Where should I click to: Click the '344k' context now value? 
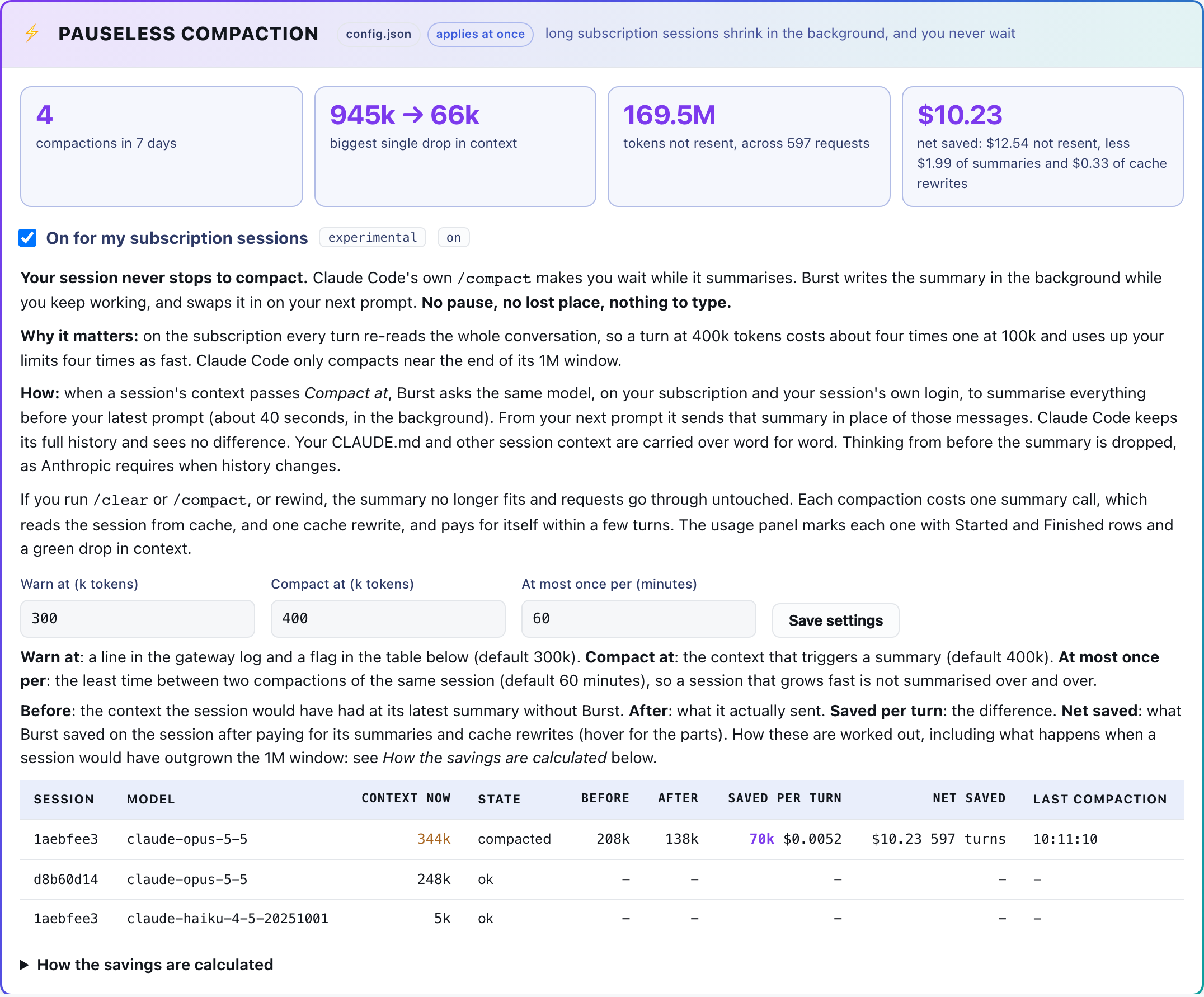(434, 839)
